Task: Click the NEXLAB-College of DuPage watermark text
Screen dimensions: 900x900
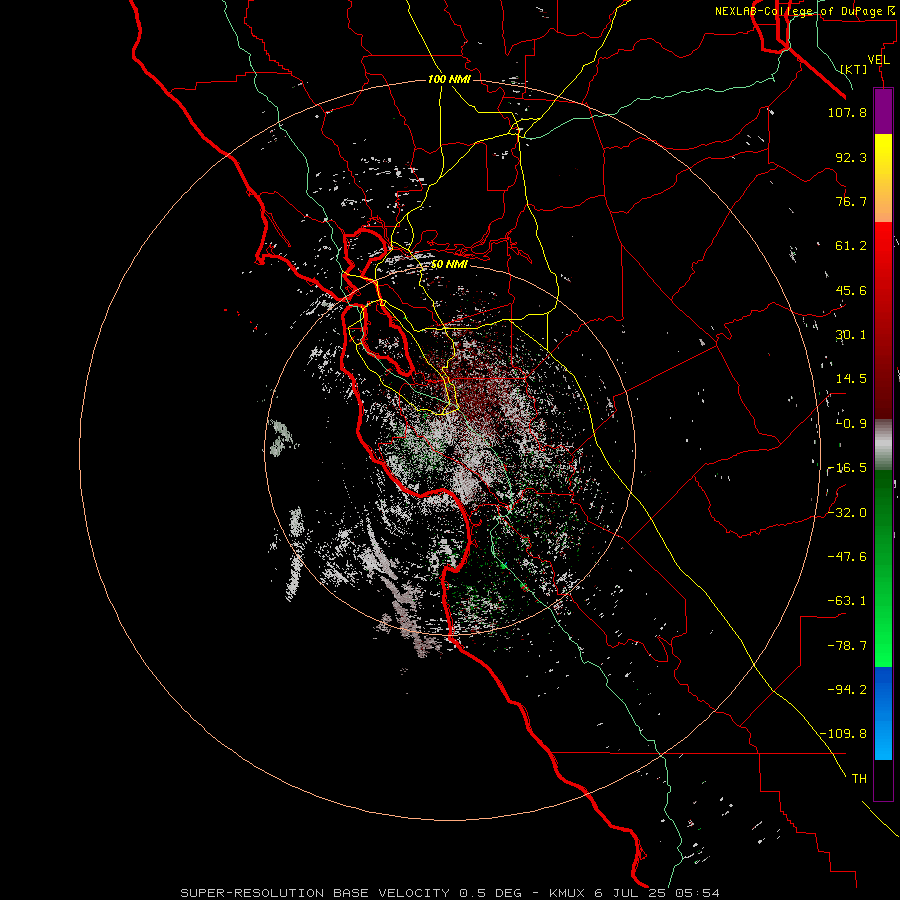Action: tap(805, 11)
